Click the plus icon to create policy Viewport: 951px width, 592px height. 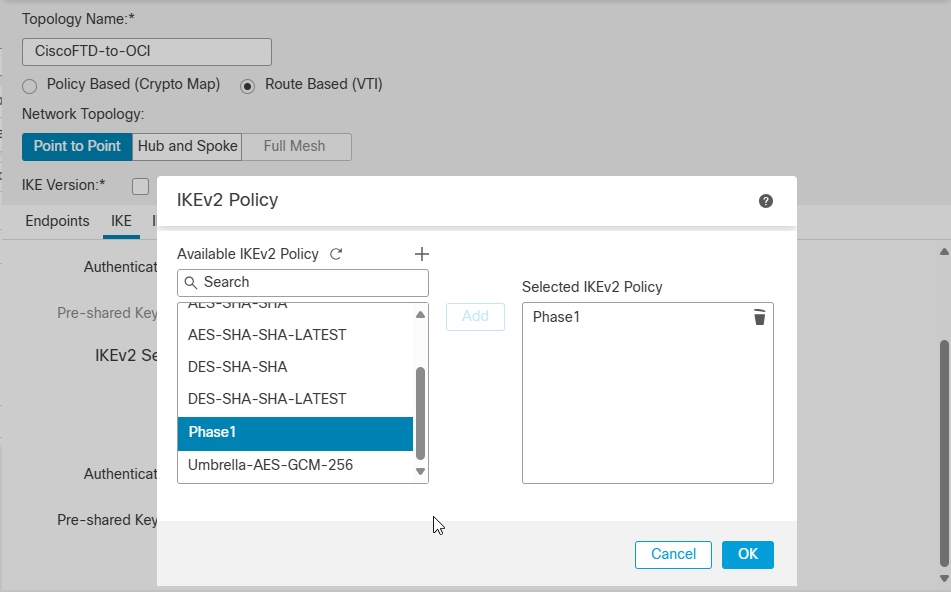(x=421, y=254)
